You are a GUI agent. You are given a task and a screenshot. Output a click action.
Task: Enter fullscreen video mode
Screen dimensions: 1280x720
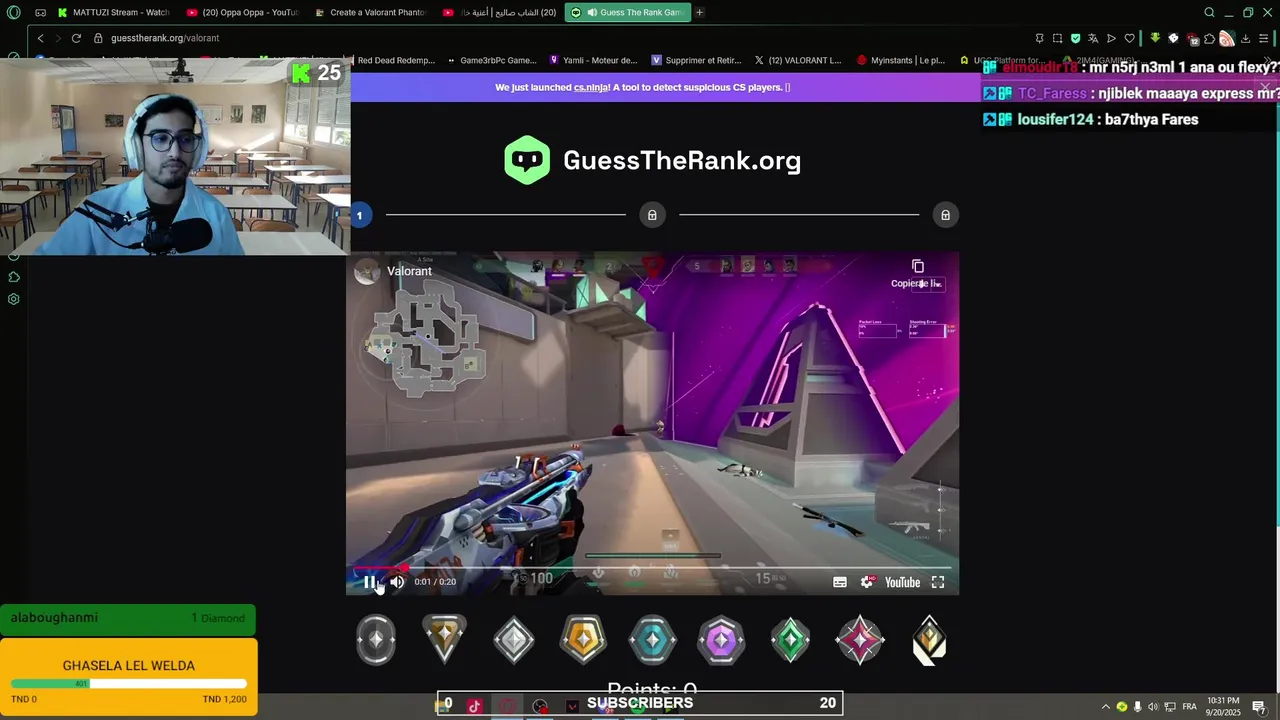[x=938, y=582]
